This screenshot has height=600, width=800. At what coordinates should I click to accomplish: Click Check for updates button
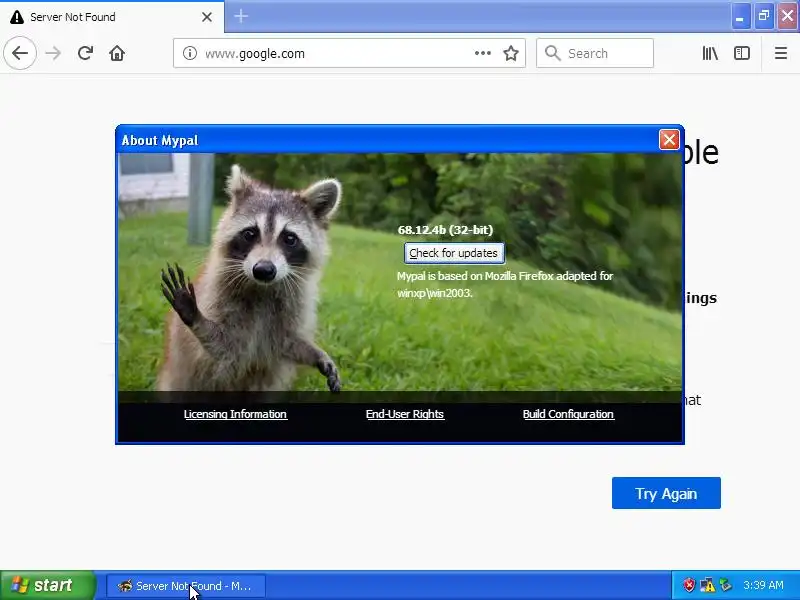click(454, 253)
